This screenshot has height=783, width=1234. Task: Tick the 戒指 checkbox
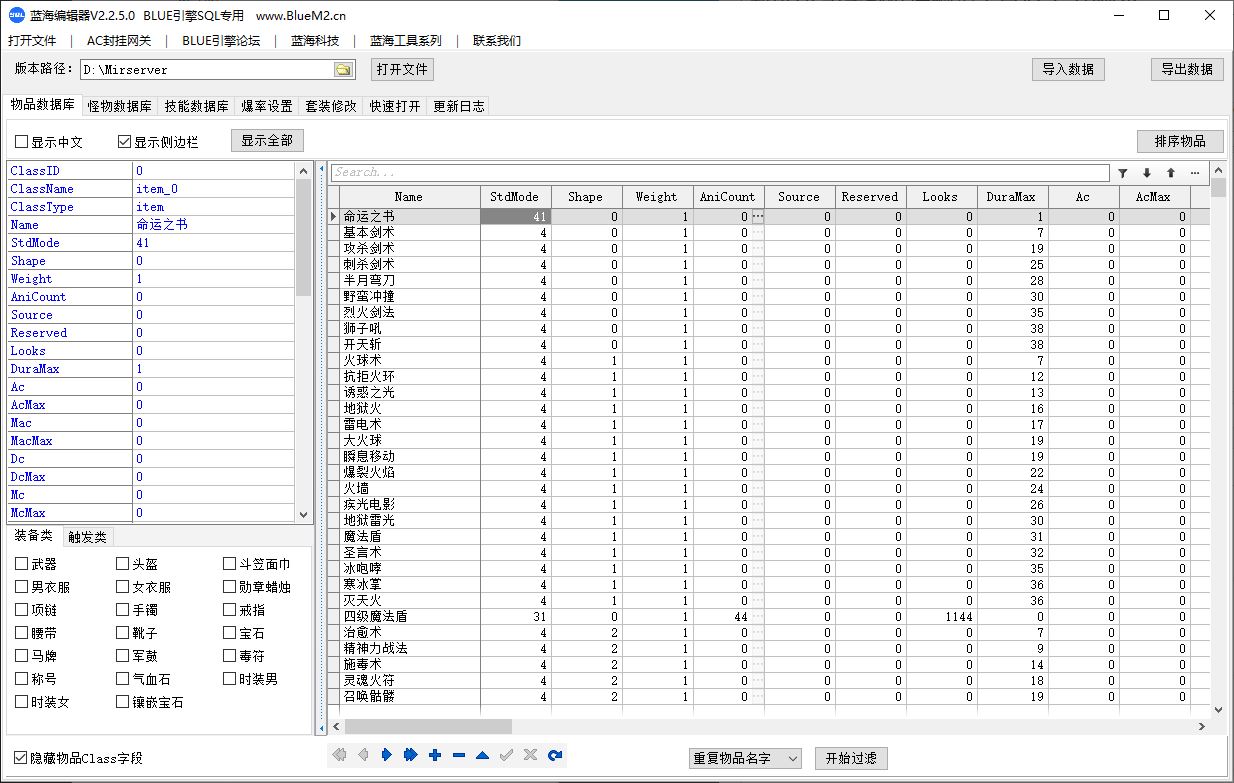point(230,610)
